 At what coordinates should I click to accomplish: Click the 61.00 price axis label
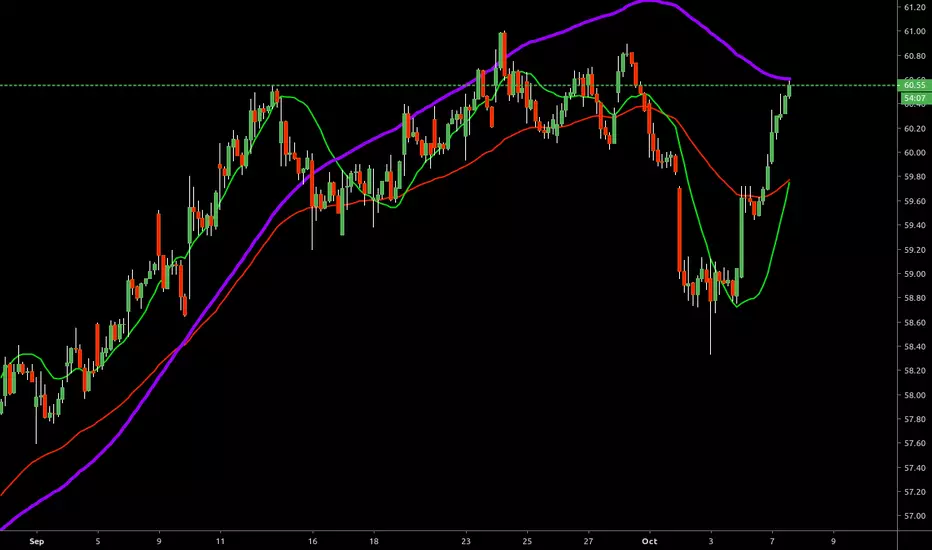pos(914,32)
